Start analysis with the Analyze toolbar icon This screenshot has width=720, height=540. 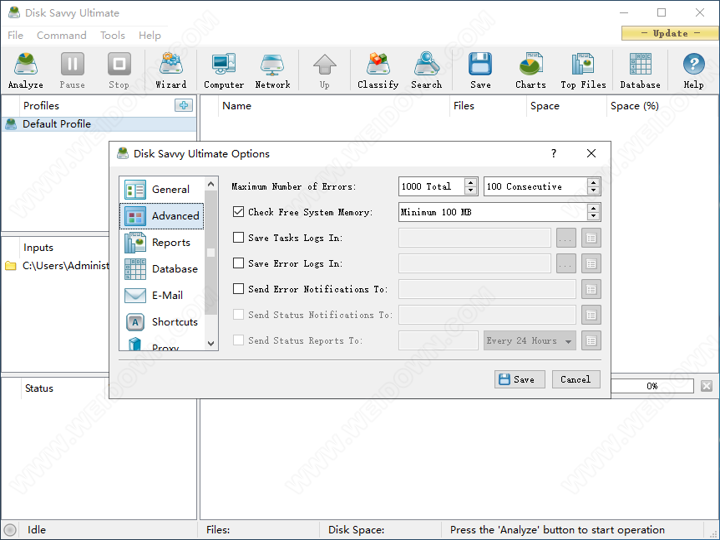tap(26, 70)
